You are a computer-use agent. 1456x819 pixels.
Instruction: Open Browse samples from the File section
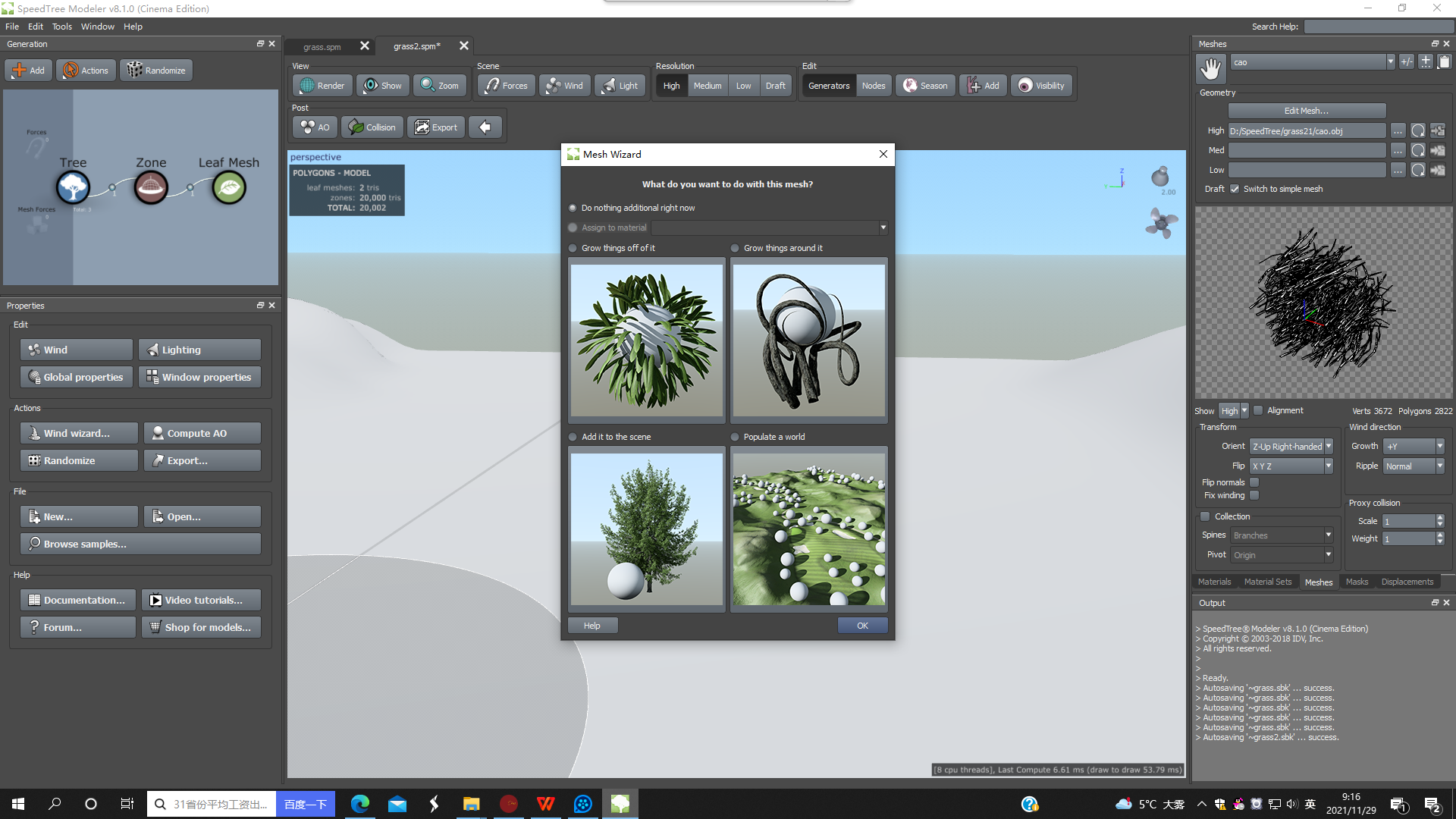140,543
